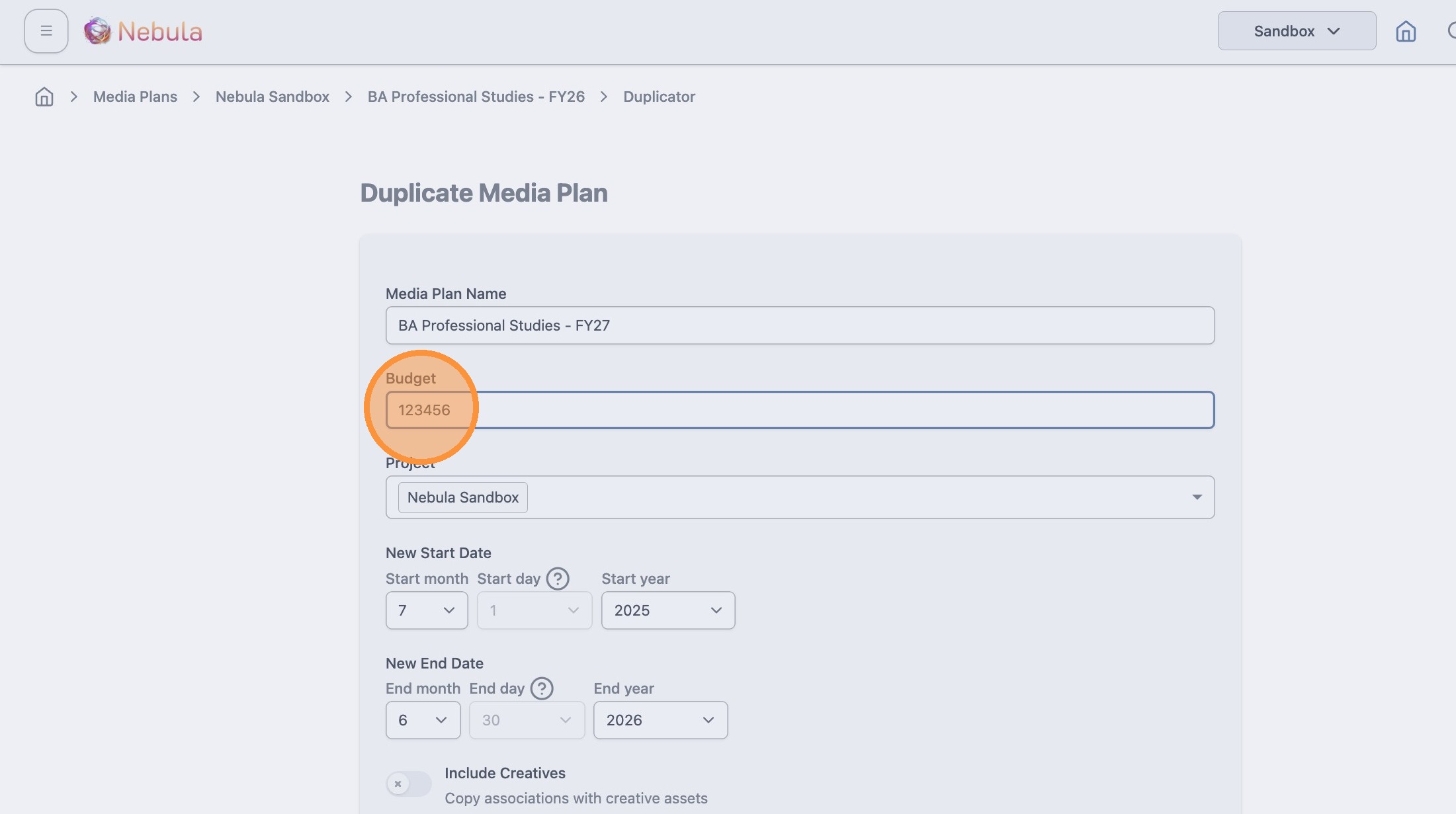Click the breadcrumb home icon

44,97
